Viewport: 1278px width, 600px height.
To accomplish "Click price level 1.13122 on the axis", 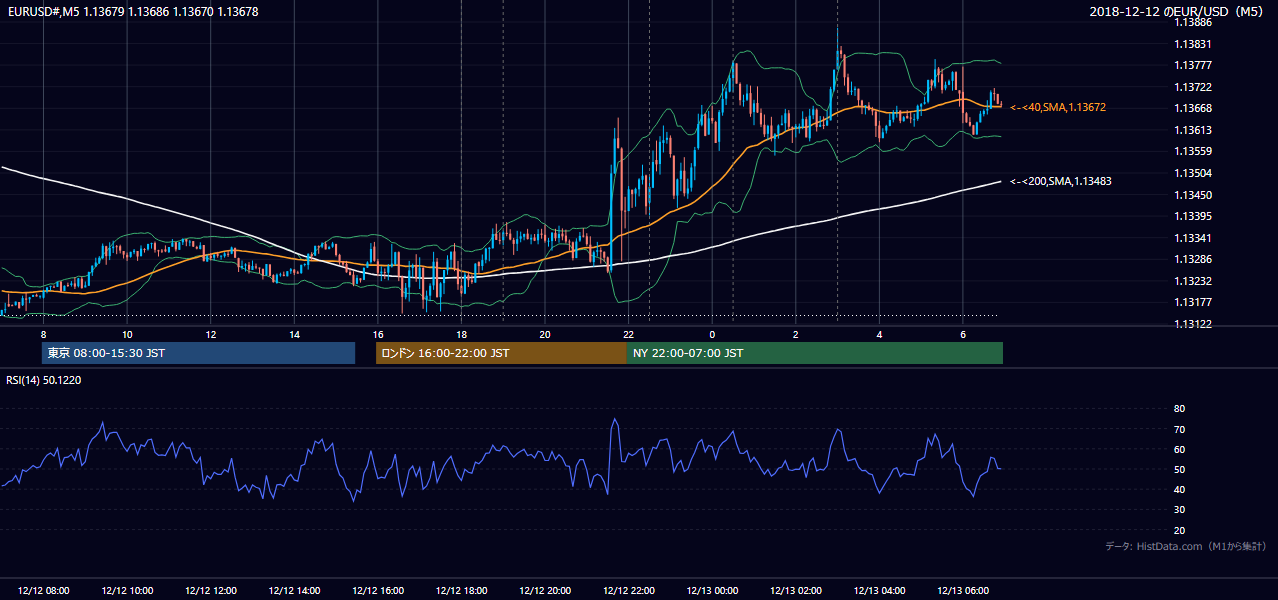I will pos(1194,324).
